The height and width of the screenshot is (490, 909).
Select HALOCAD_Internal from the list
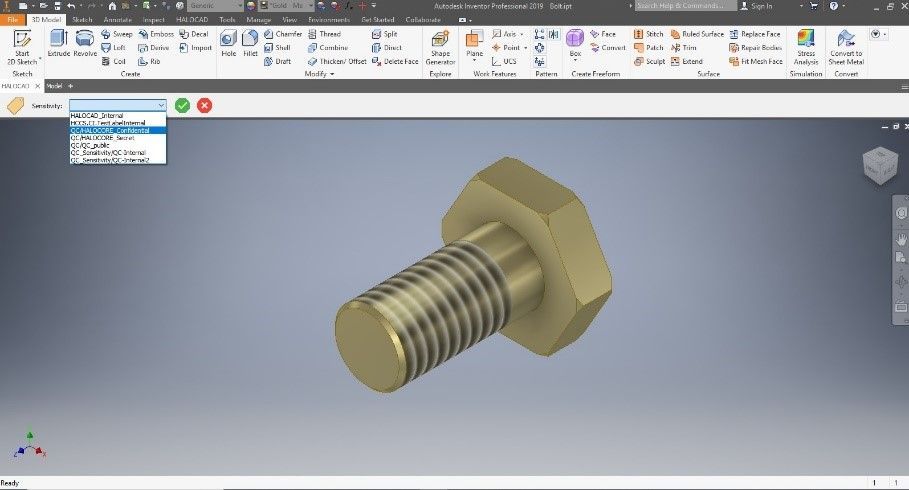118,115
